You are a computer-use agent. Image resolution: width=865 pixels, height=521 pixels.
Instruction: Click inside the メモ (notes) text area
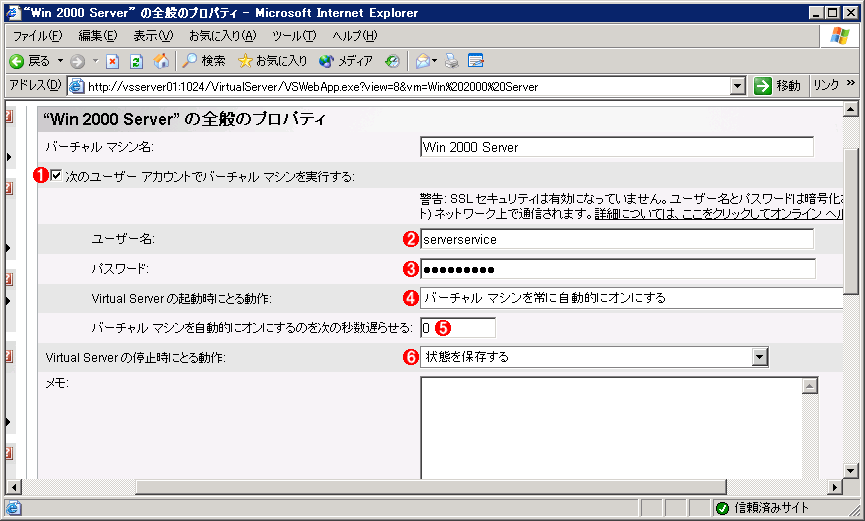pos(611,428)
